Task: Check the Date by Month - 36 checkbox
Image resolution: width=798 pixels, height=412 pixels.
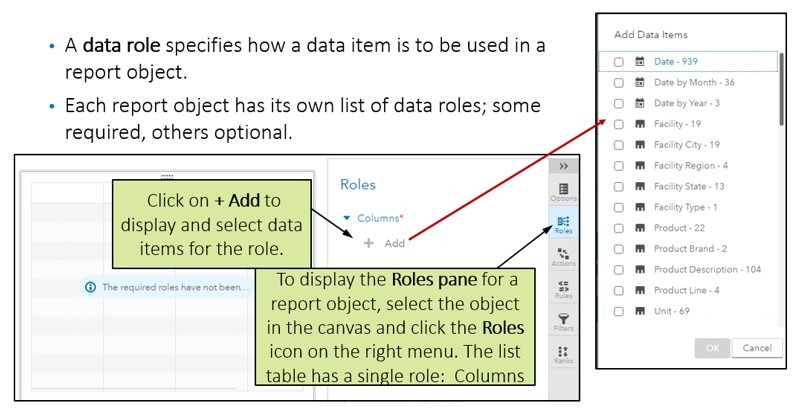Action: pos(618,83)
